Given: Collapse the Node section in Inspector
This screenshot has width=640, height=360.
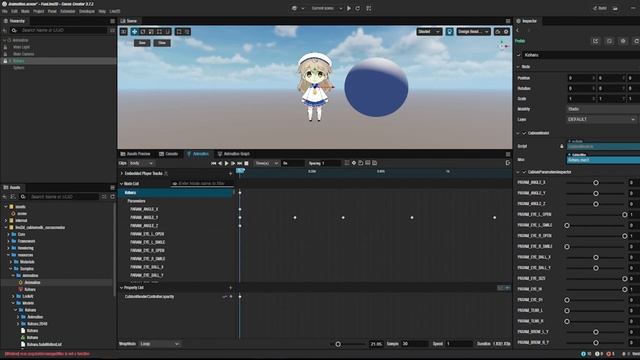Looking at the screenshot, I should [518, 67].
